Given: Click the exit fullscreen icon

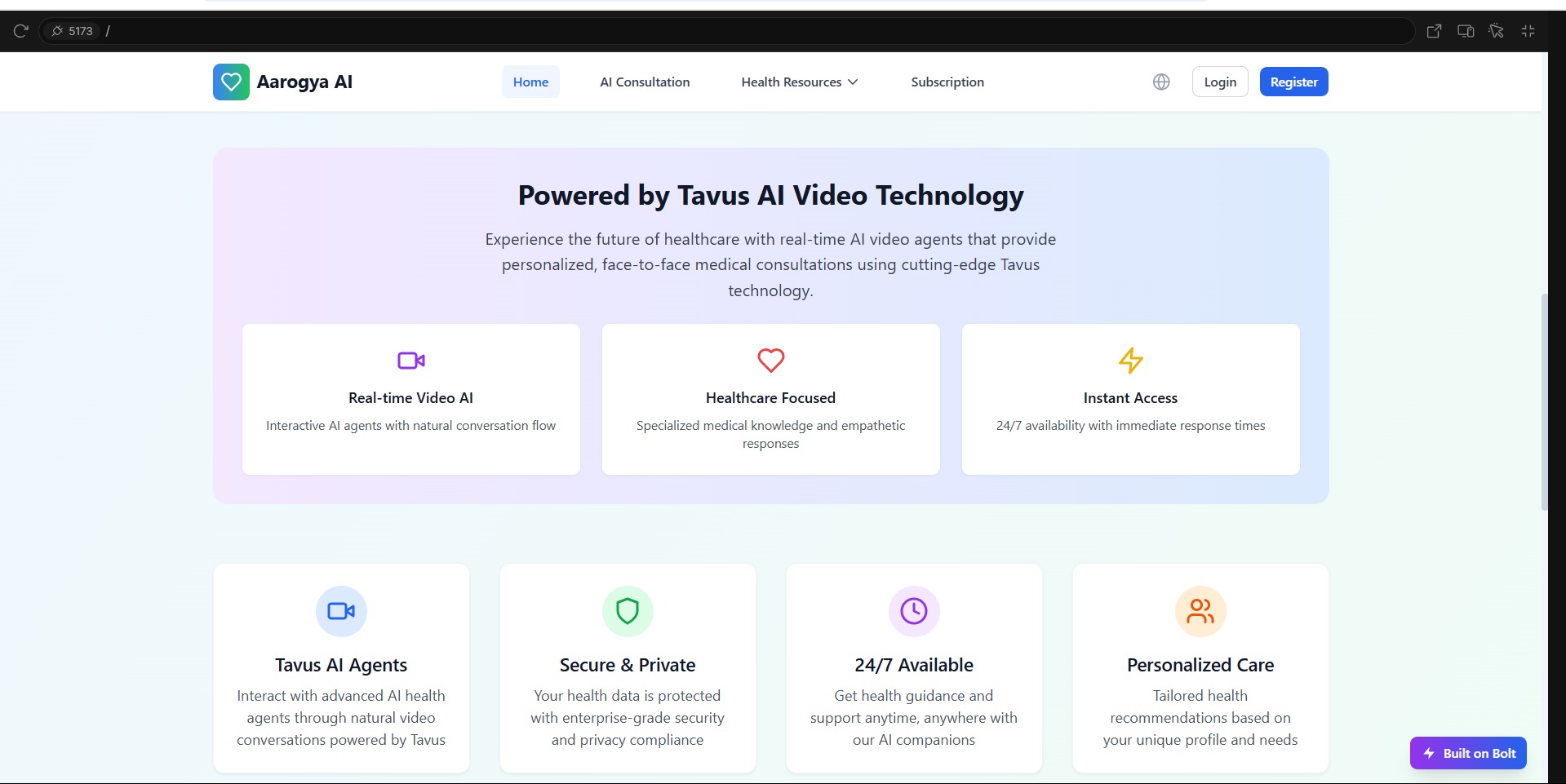Looking at the screenshot, I should [x=1528, y=31].
